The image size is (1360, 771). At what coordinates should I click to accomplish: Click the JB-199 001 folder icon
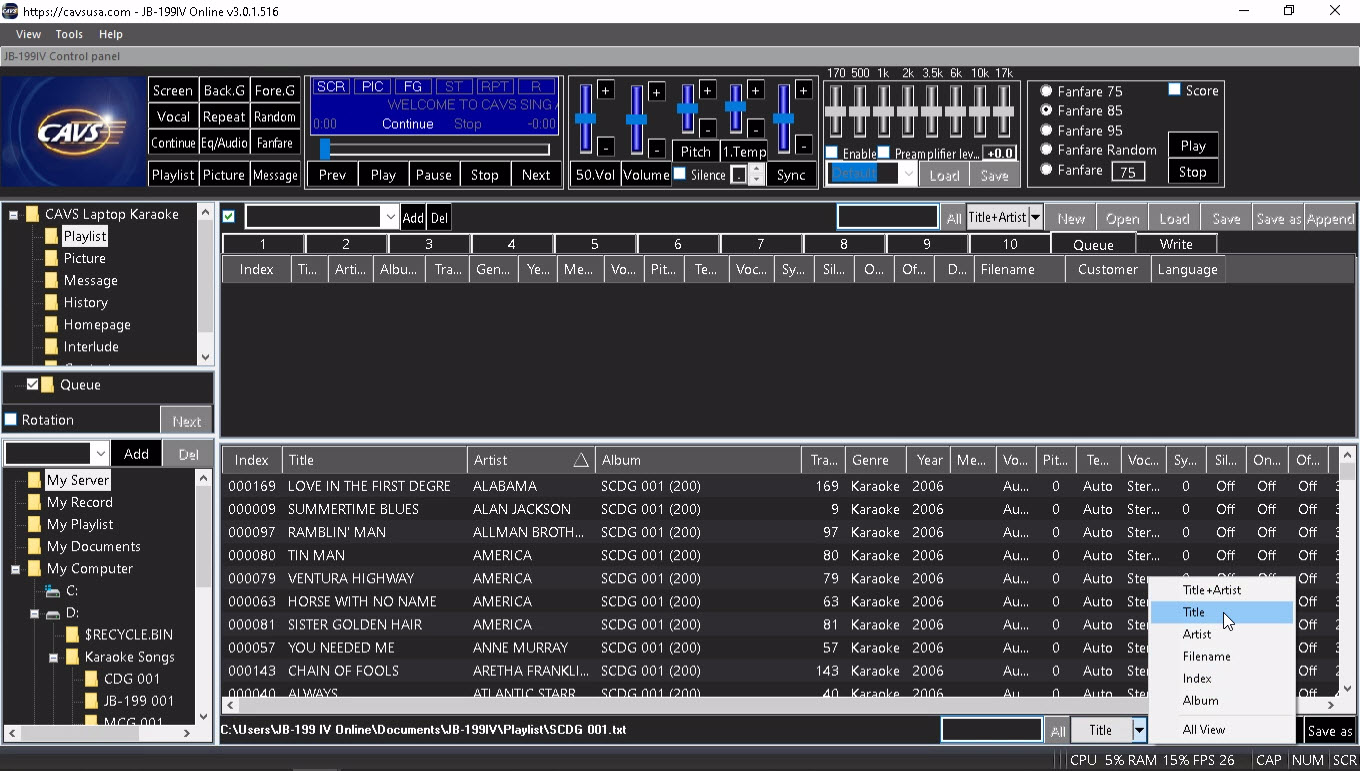point(91,700)
